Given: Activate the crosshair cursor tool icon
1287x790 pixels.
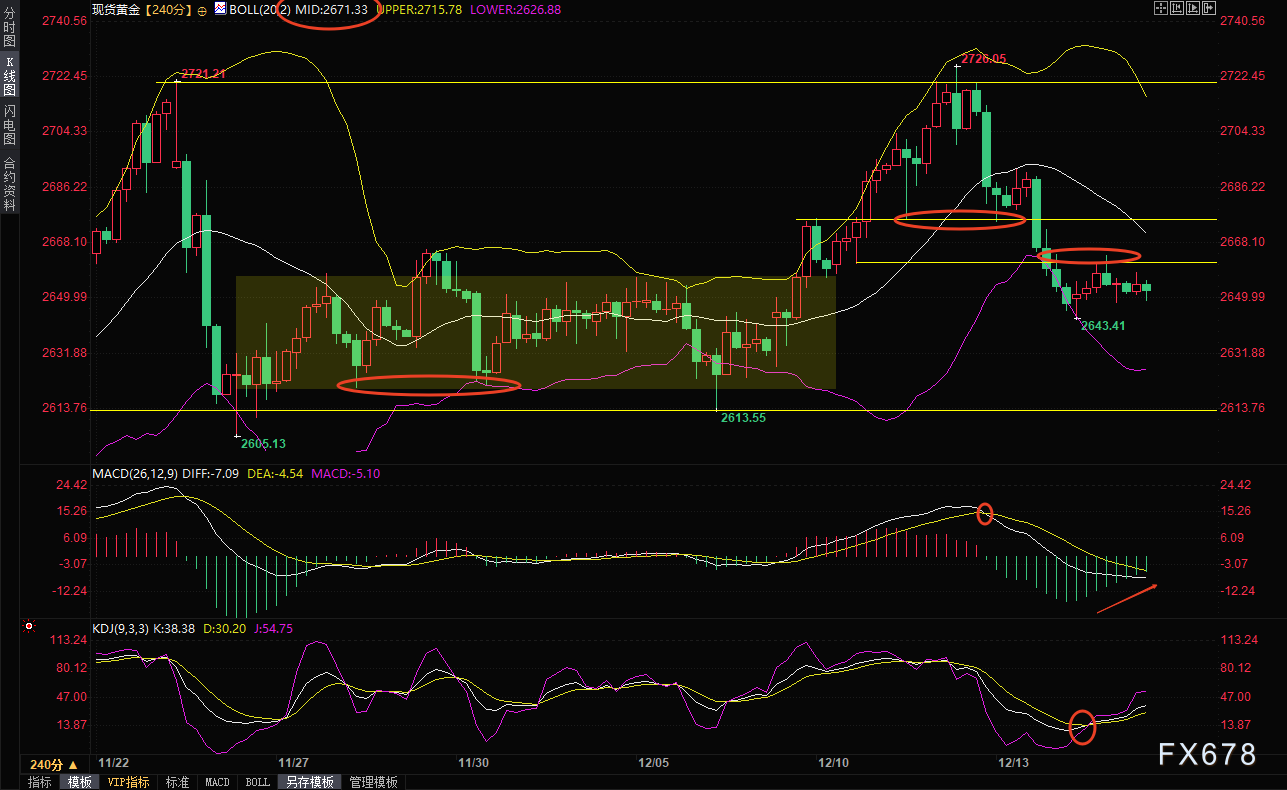Looking at the screenshot, I should point(1161,8).
